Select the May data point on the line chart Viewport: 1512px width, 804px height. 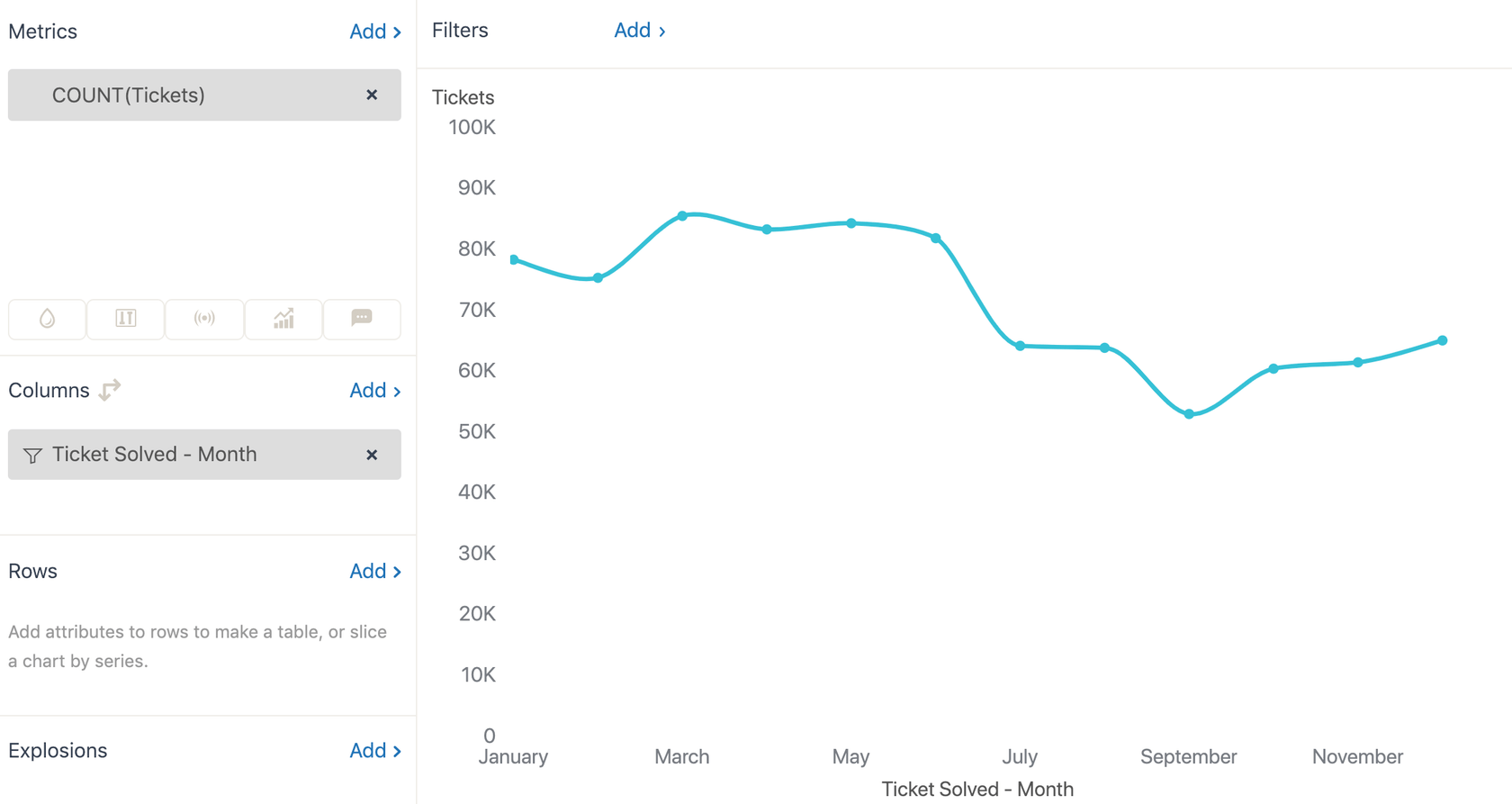(x=850, y=223)
